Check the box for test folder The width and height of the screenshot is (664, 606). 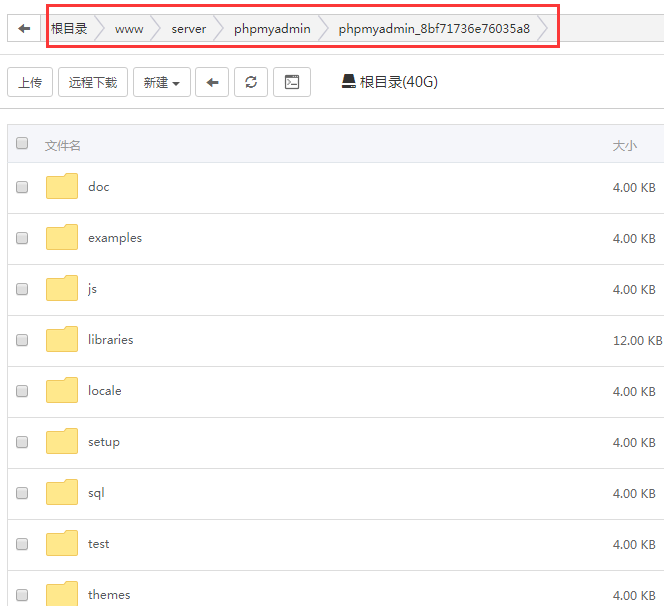(22, 544)
